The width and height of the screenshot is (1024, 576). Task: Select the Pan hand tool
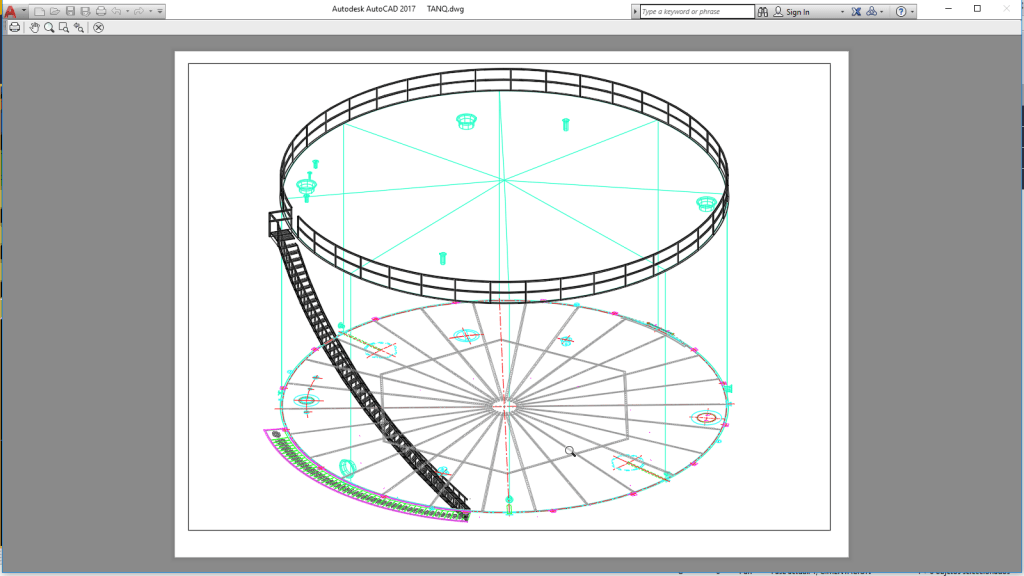click(34, 27)
